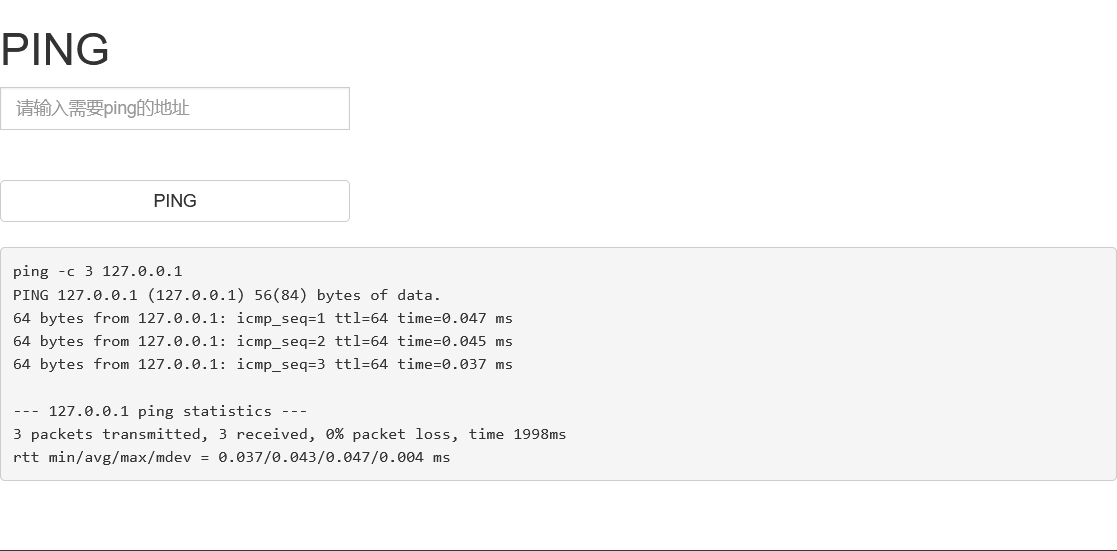The height and width of the screenshot is (551, 1117).
Task: Click the "0.037/0.043/0.047/0.004 ms" rtt values
Action: [x=334, y=457]
